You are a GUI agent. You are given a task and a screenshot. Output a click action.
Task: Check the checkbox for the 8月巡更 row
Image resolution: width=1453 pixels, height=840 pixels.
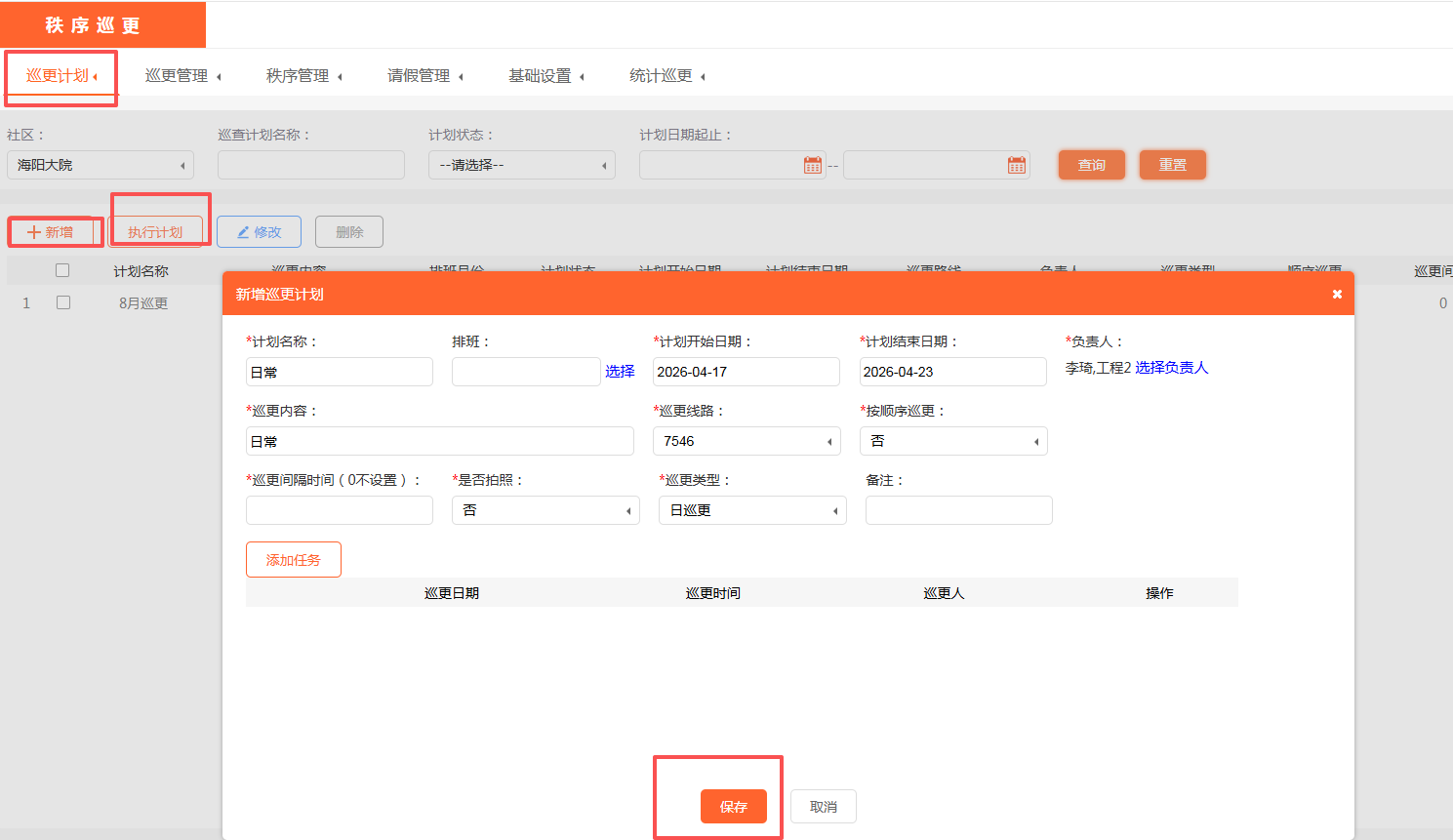click(62, 302)
